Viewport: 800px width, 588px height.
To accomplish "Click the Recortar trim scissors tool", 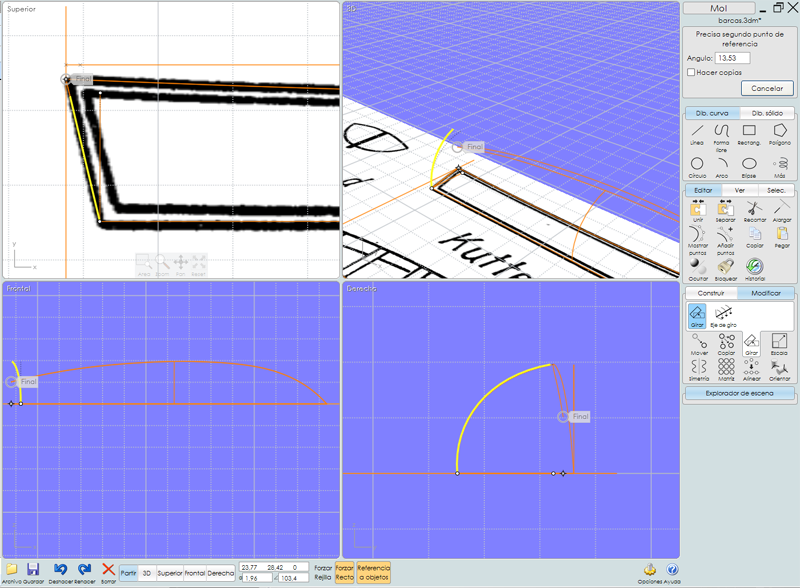I will click(755, 211).
